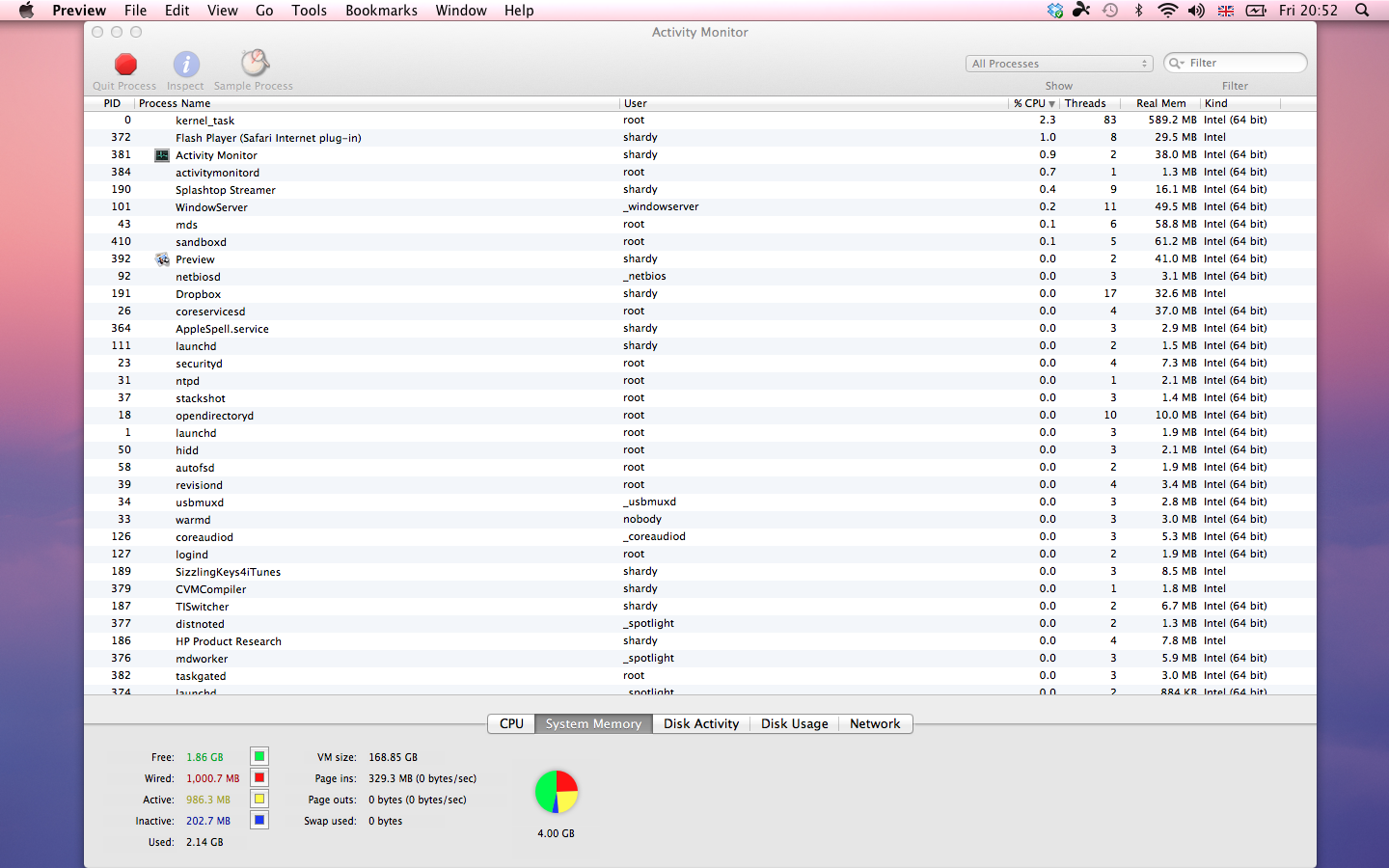Viewport: 1389px width, 868px height.
Task: Select the kernel_task process row
Action: [x=700, y=121]
